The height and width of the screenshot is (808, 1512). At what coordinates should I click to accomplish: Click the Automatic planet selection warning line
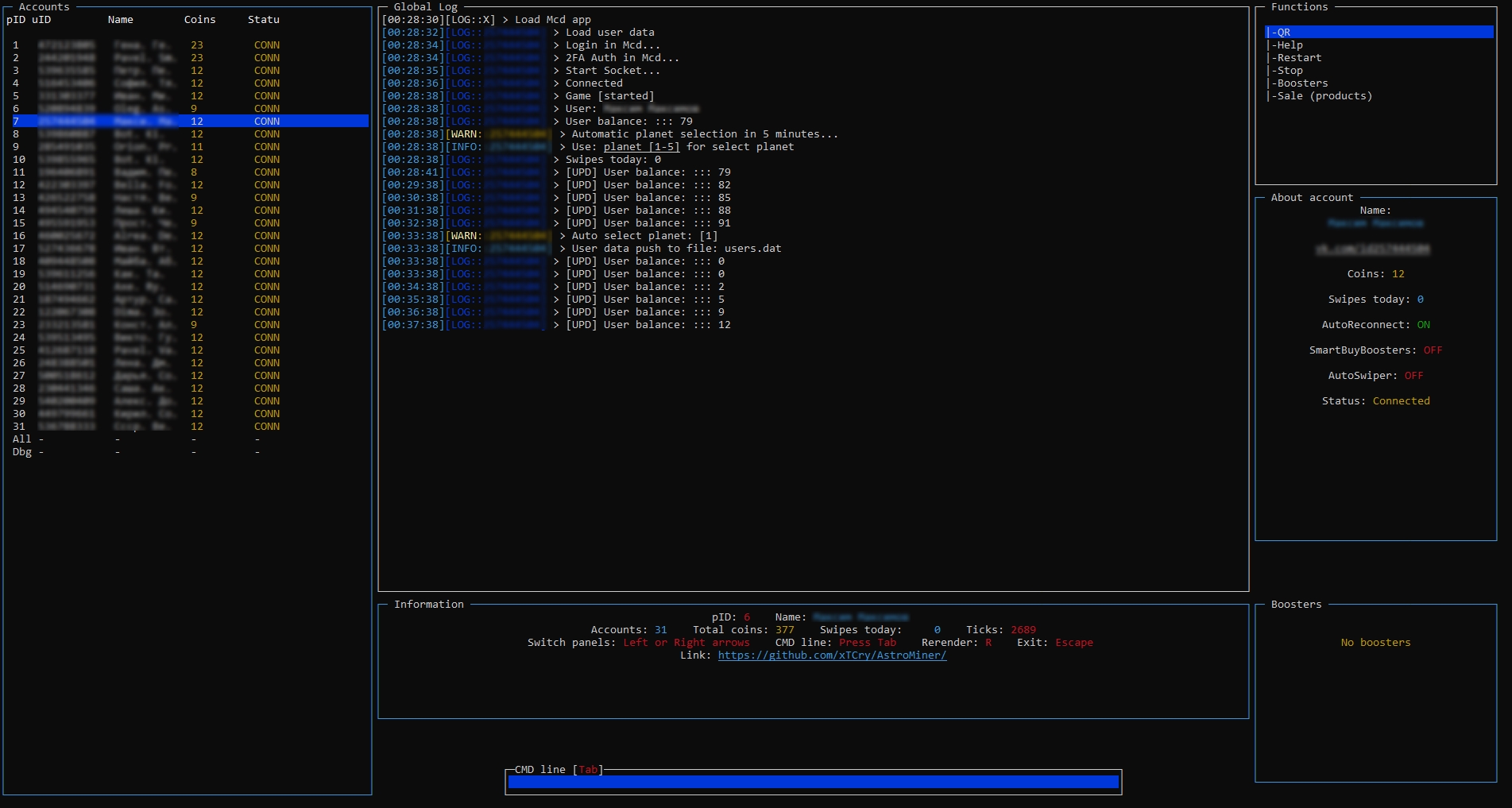(610, 134)
